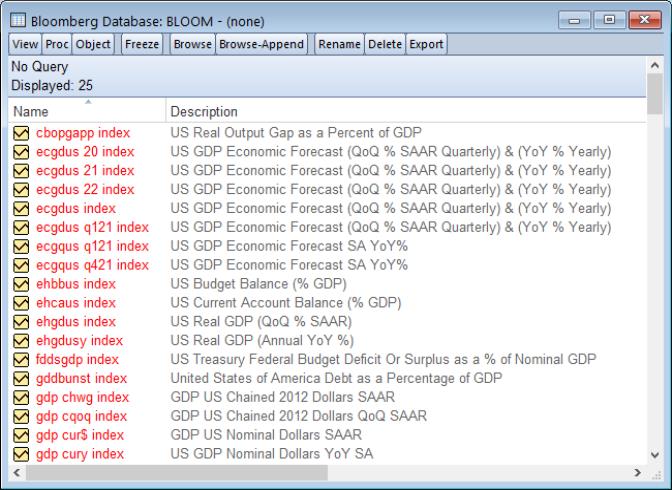Open the Proc menu

[x=57, y=44]
